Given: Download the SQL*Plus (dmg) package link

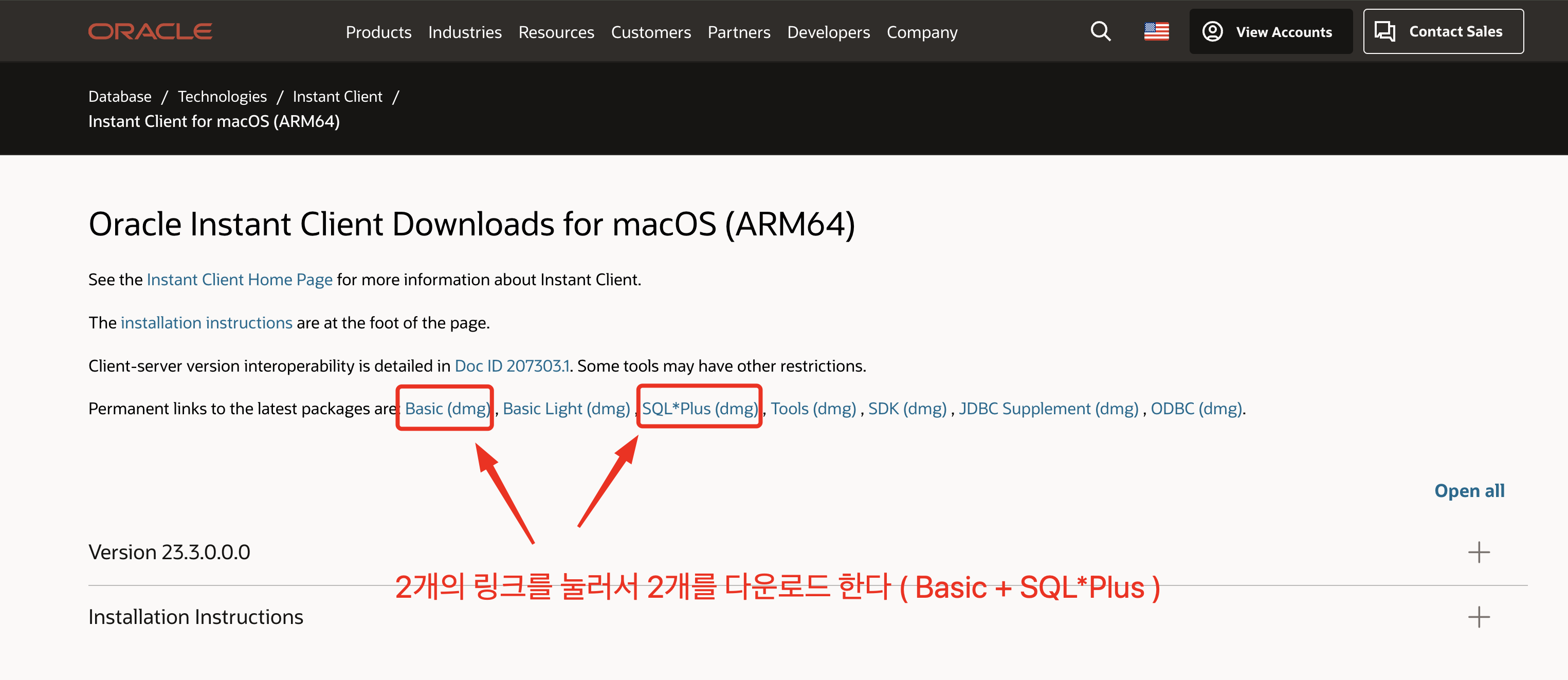Looking at the screenshot, I should (x=700, y=409).
